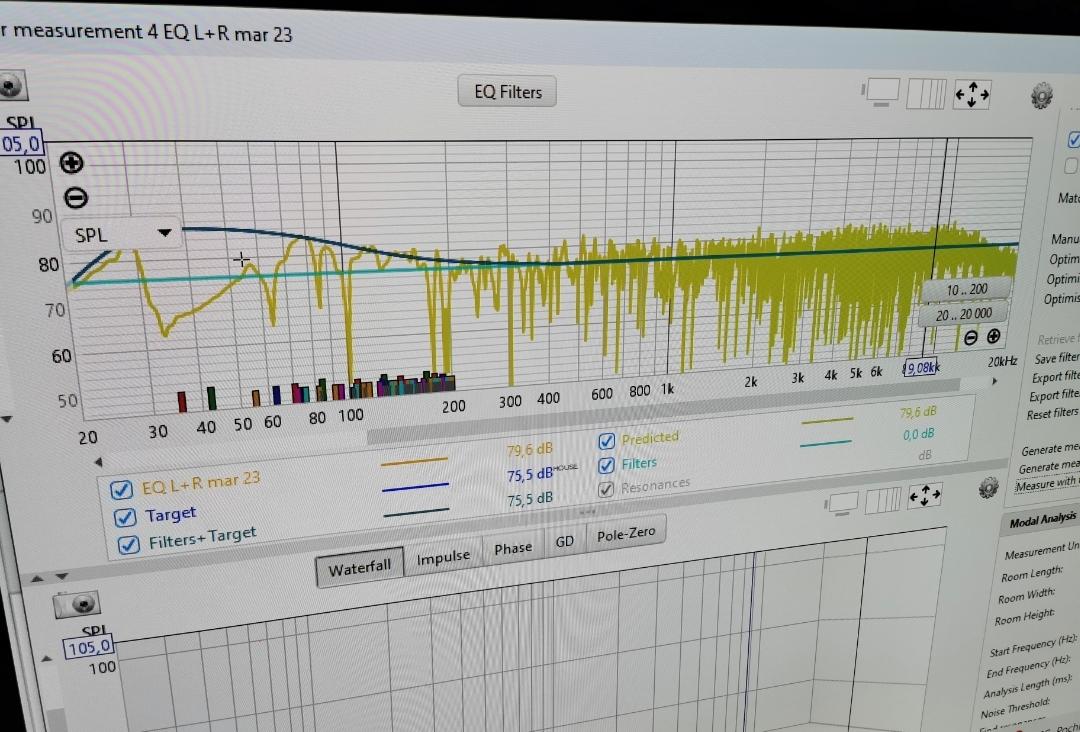Click the vertical zoom in plus icon
Image resolution: width=1080 pixels, height=732 pixels.
72,163
